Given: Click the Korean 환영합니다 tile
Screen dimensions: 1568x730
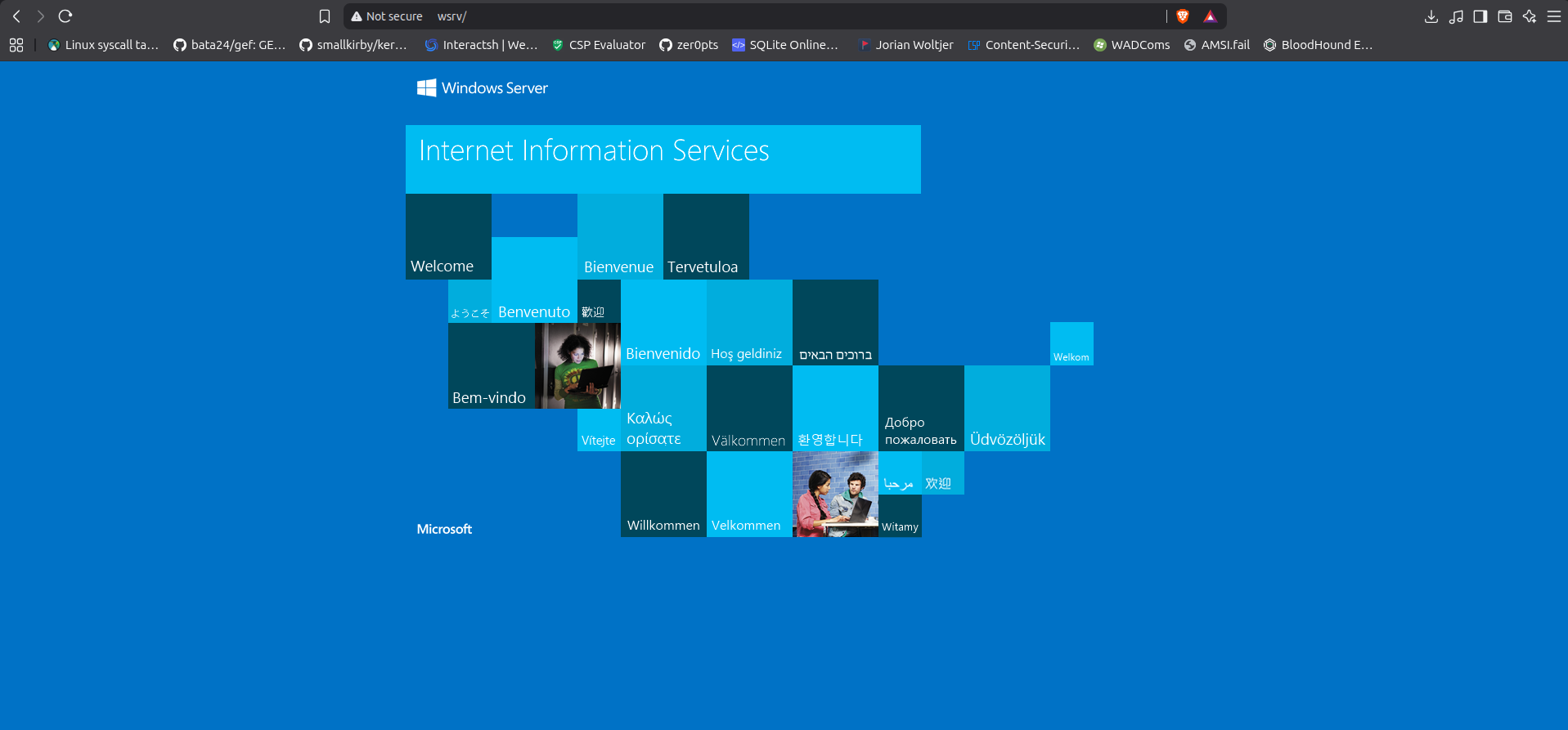Looking at the screenshot, I should [835, 408].
